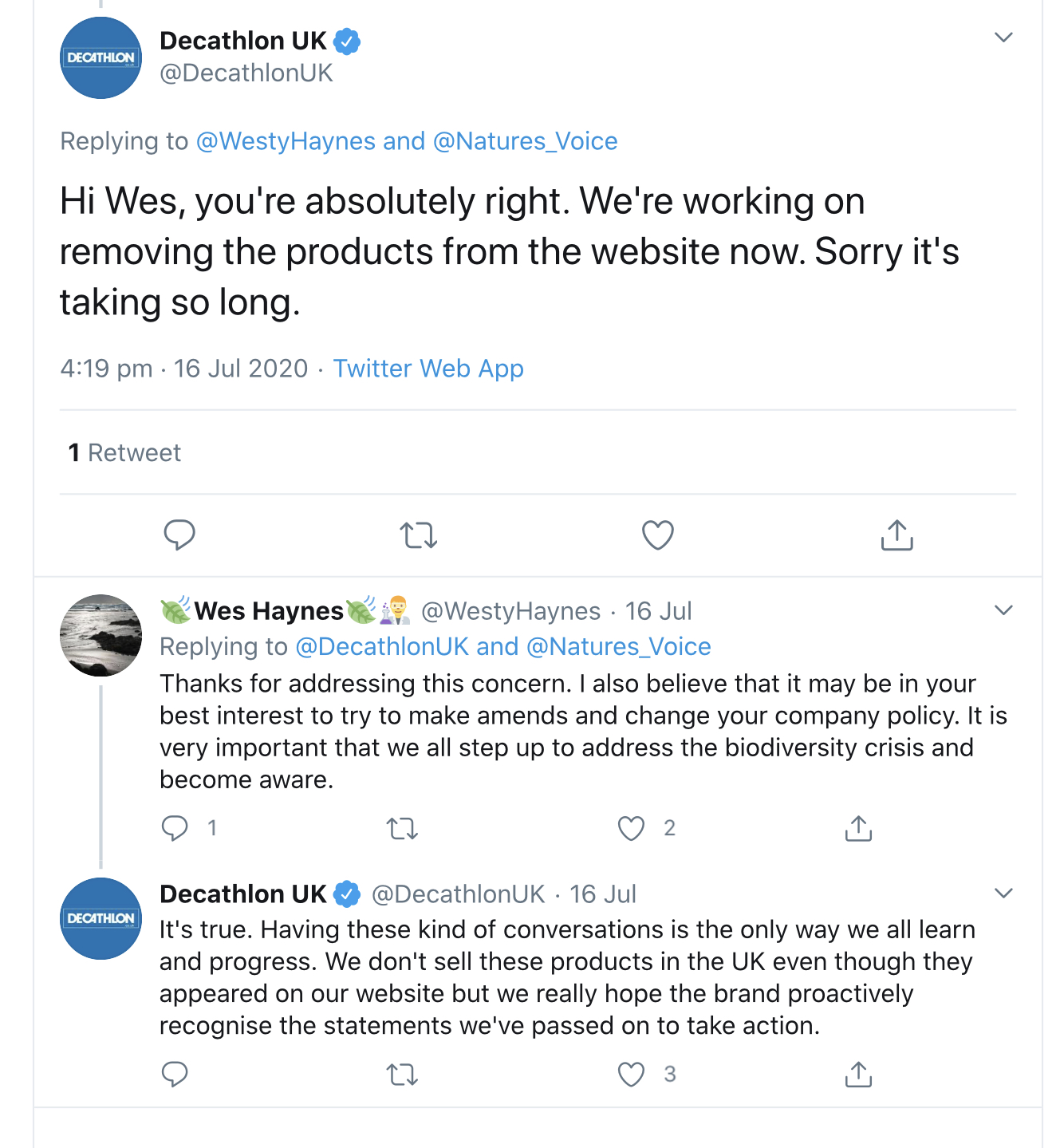Open the chevron menu on Decathlon's last reply
Viewport: 1060px width, 1148px height.
(x=1003, y=894)
